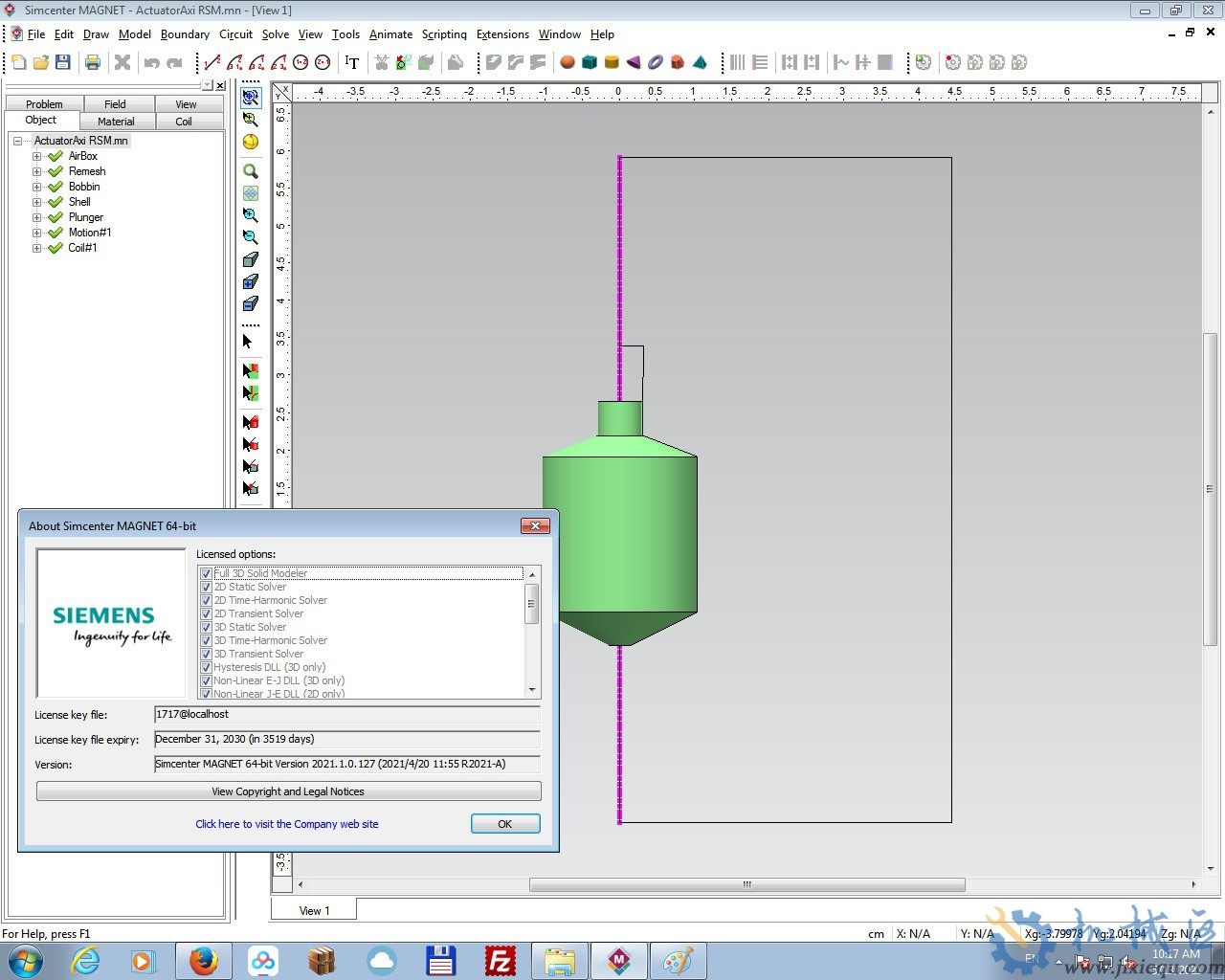
Task: Uncheck the 2D Static Solver option
Action: (207, 586)
